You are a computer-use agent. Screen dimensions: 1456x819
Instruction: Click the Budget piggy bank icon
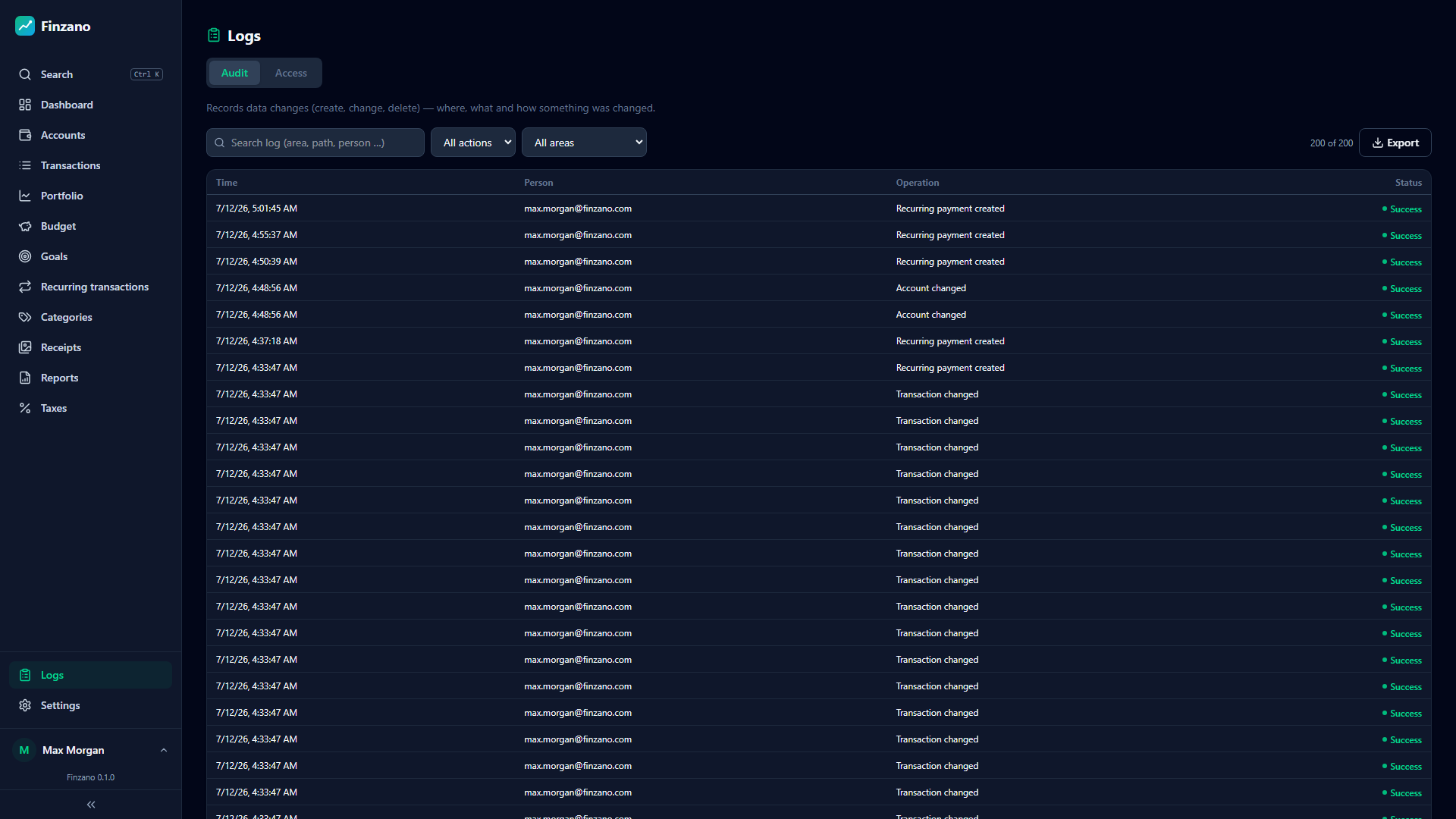click(x=25, y=226)
